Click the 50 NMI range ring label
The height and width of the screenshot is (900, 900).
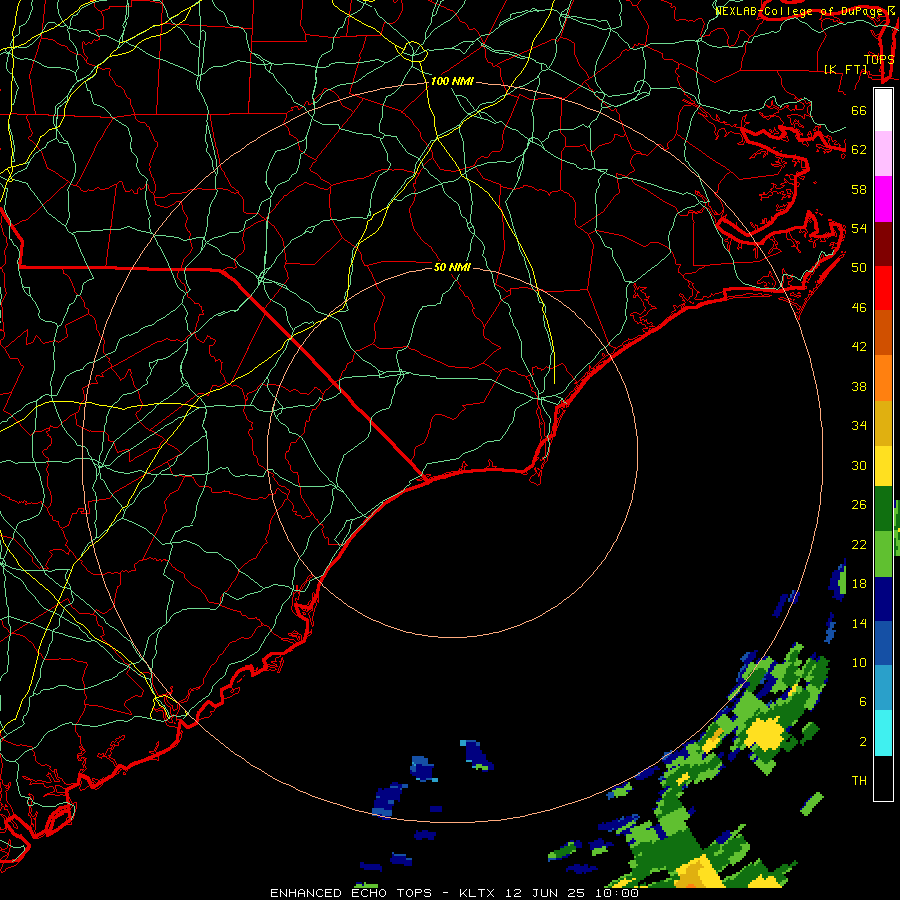pos(452,267)
